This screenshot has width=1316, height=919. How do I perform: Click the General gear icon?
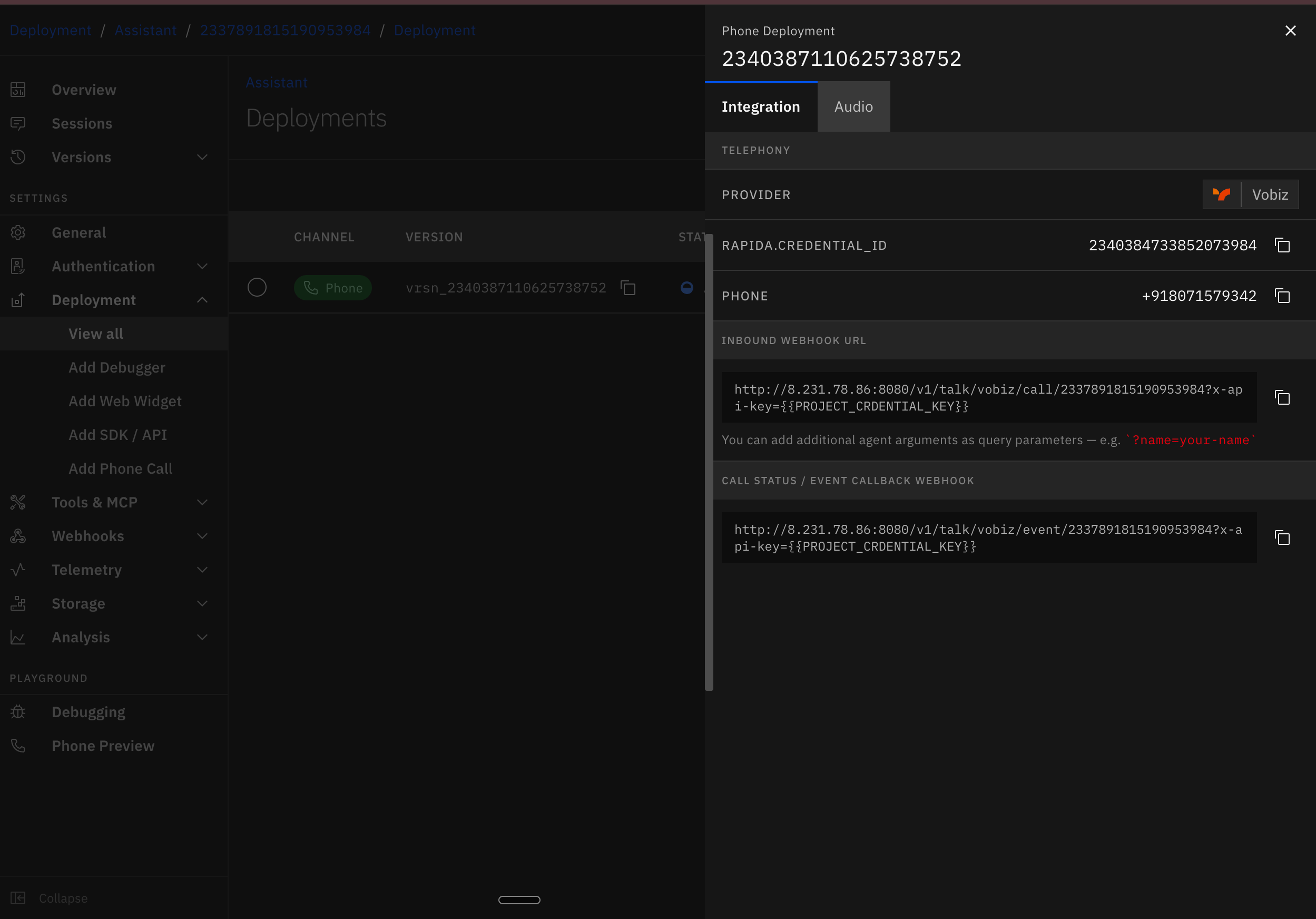18,233
